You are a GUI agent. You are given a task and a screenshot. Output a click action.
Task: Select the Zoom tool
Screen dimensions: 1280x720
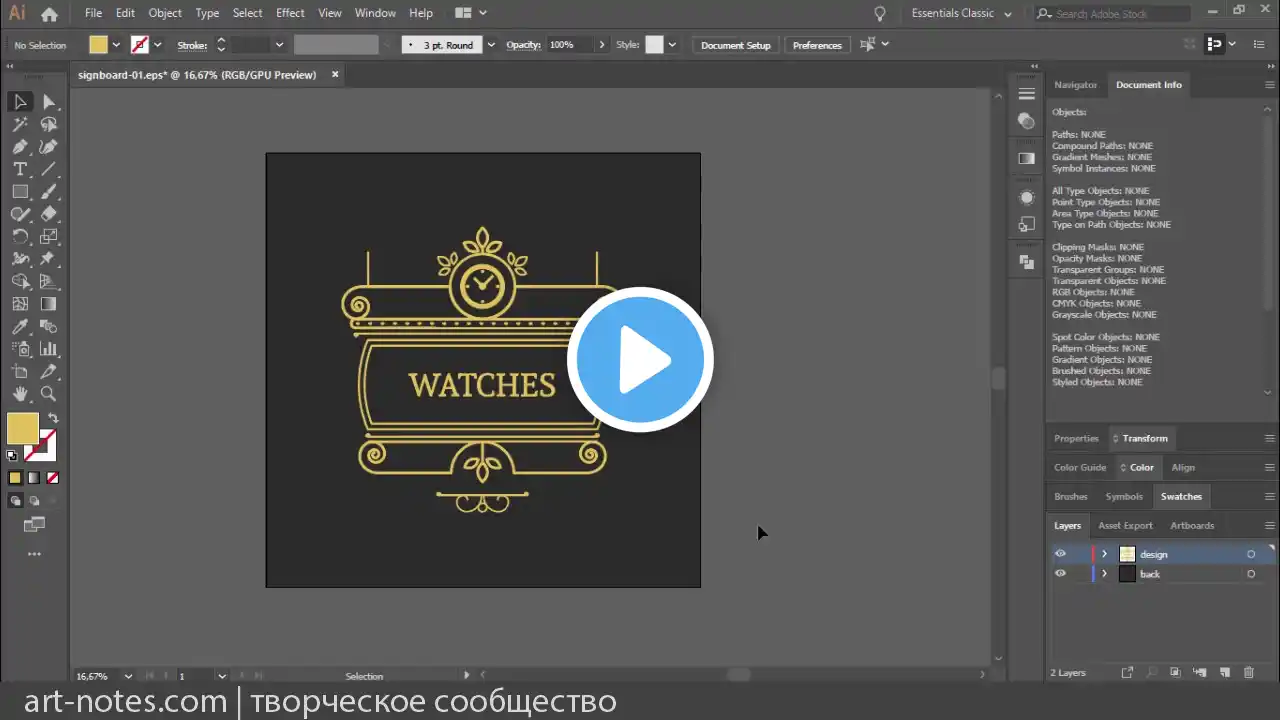(x=48, y=394)
